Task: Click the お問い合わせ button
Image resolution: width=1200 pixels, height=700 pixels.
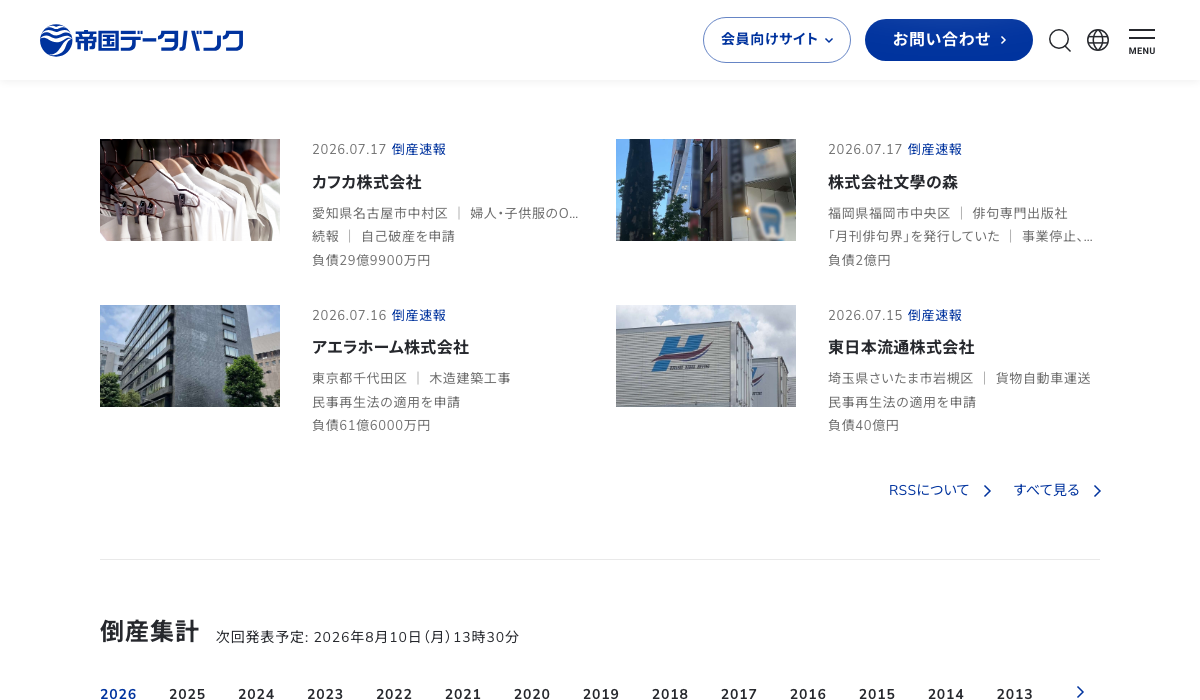Action: click(x=949, y=40)
